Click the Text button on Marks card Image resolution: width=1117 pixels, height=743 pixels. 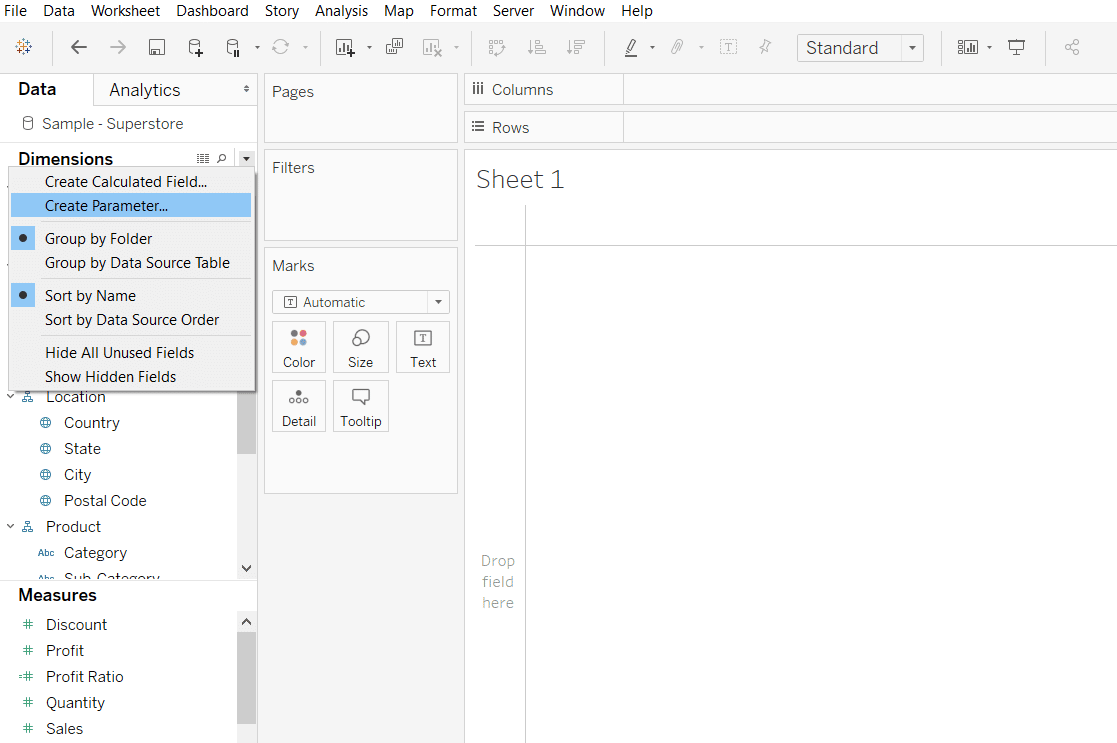[423, 347]
